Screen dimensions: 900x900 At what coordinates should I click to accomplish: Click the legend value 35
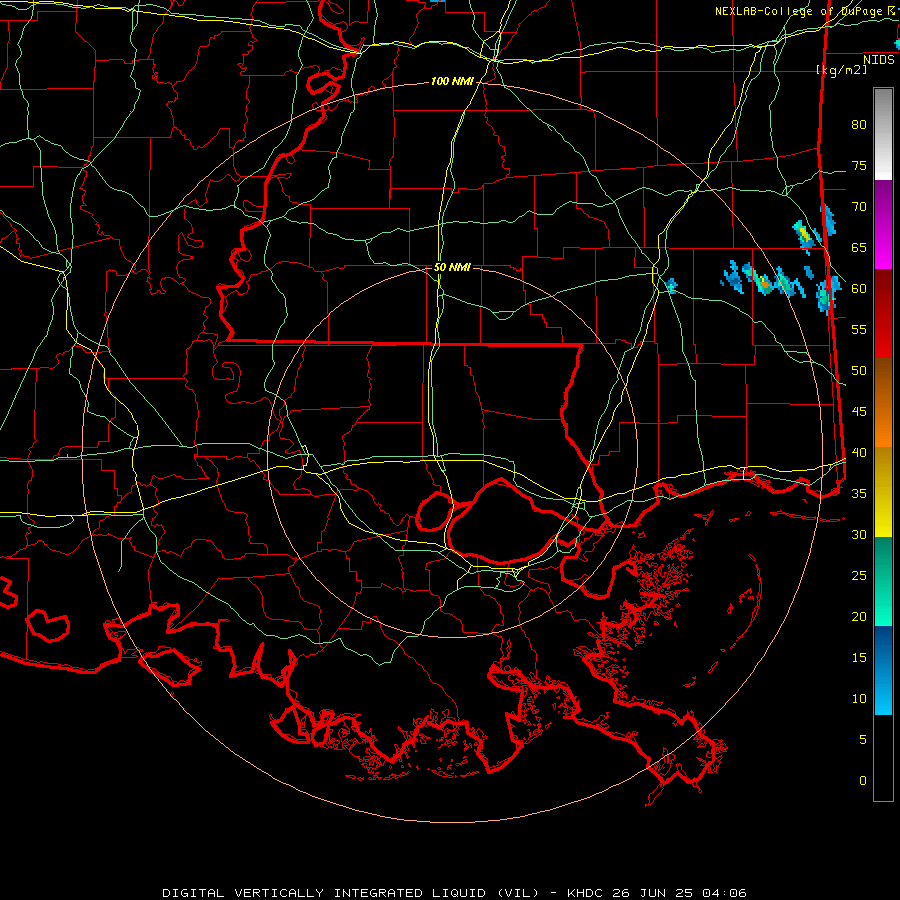(x=859, y=494)
